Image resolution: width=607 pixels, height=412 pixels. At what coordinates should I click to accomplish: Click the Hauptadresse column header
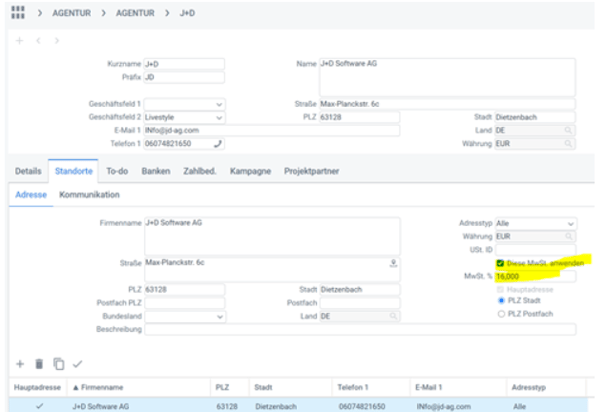click(38, 387)
